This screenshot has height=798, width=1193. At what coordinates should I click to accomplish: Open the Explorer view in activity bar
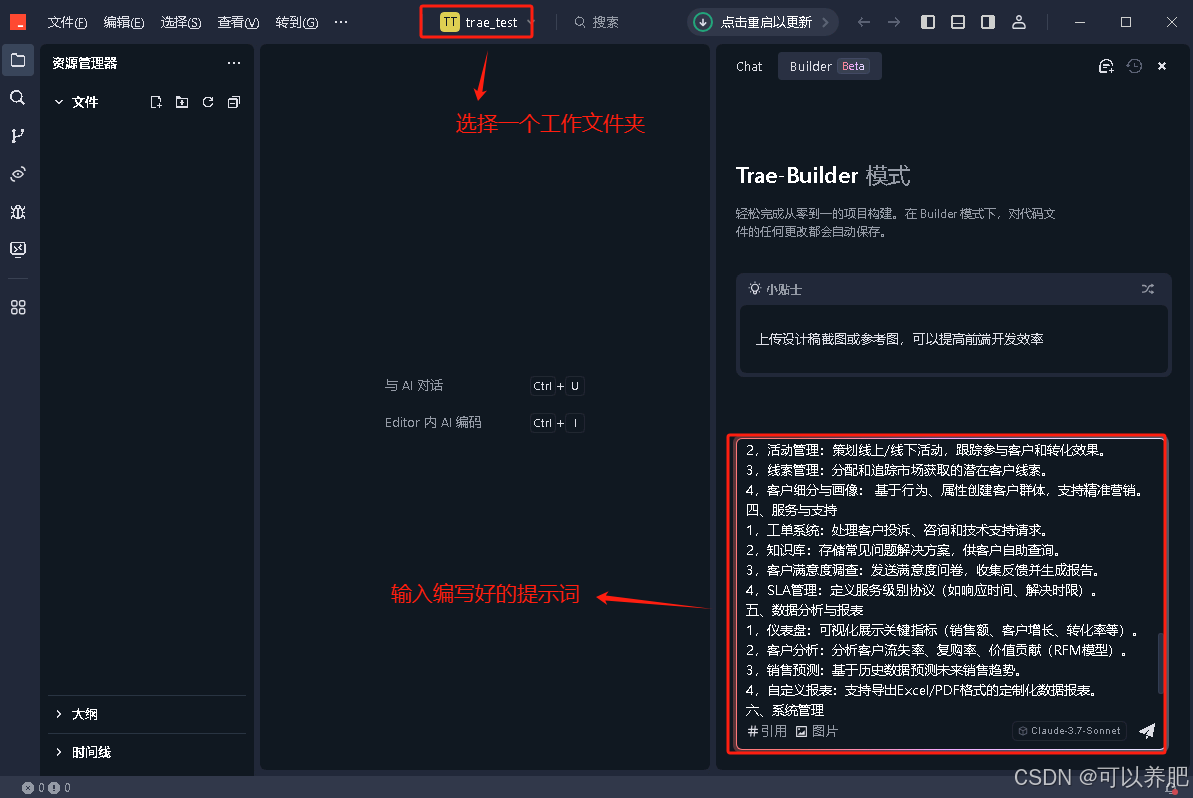pyautogui.click(x=18, y=60)
